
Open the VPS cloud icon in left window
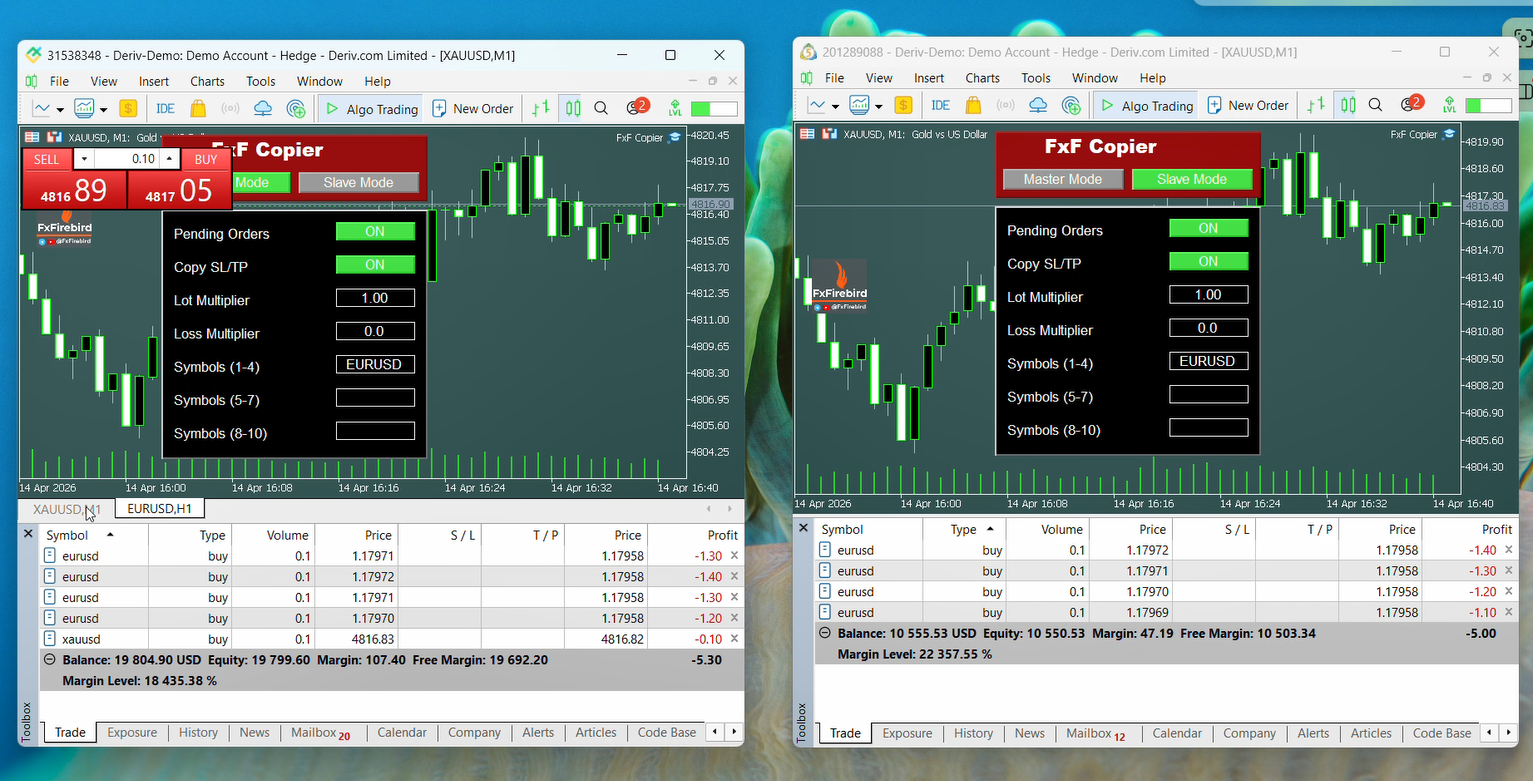pos(263,109)
